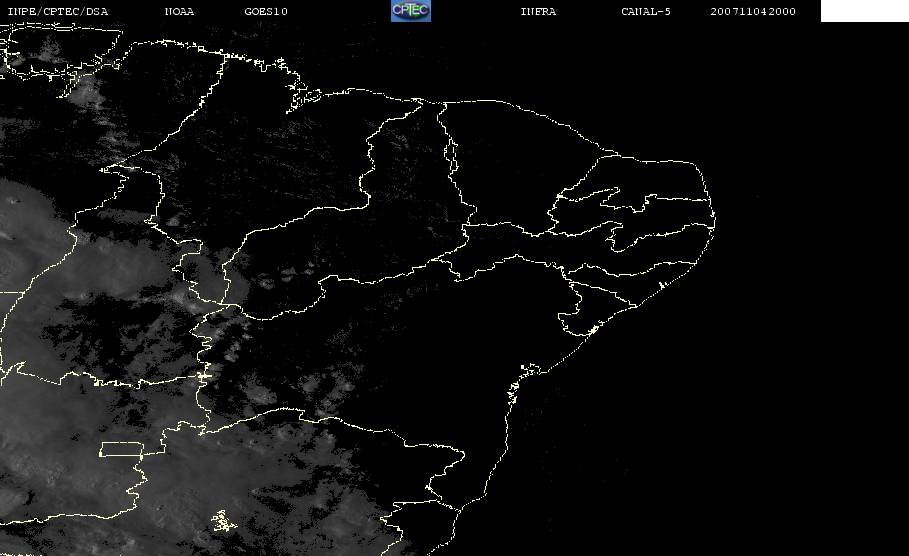Select the GOES10 satellite label

pyautogui.click(x=266, y=12)
